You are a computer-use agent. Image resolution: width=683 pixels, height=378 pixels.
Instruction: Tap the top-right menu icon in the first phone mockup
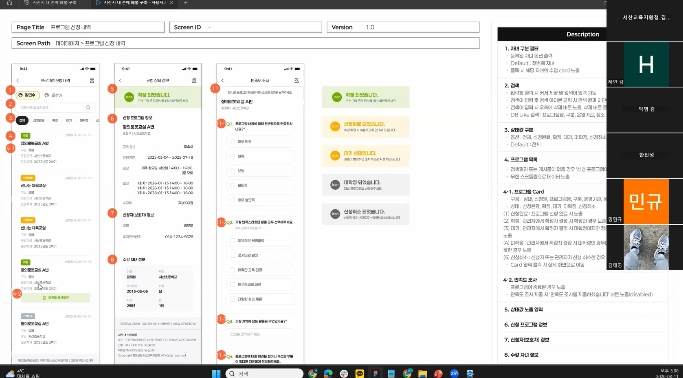pyautogui.click(x=92, y=81)
